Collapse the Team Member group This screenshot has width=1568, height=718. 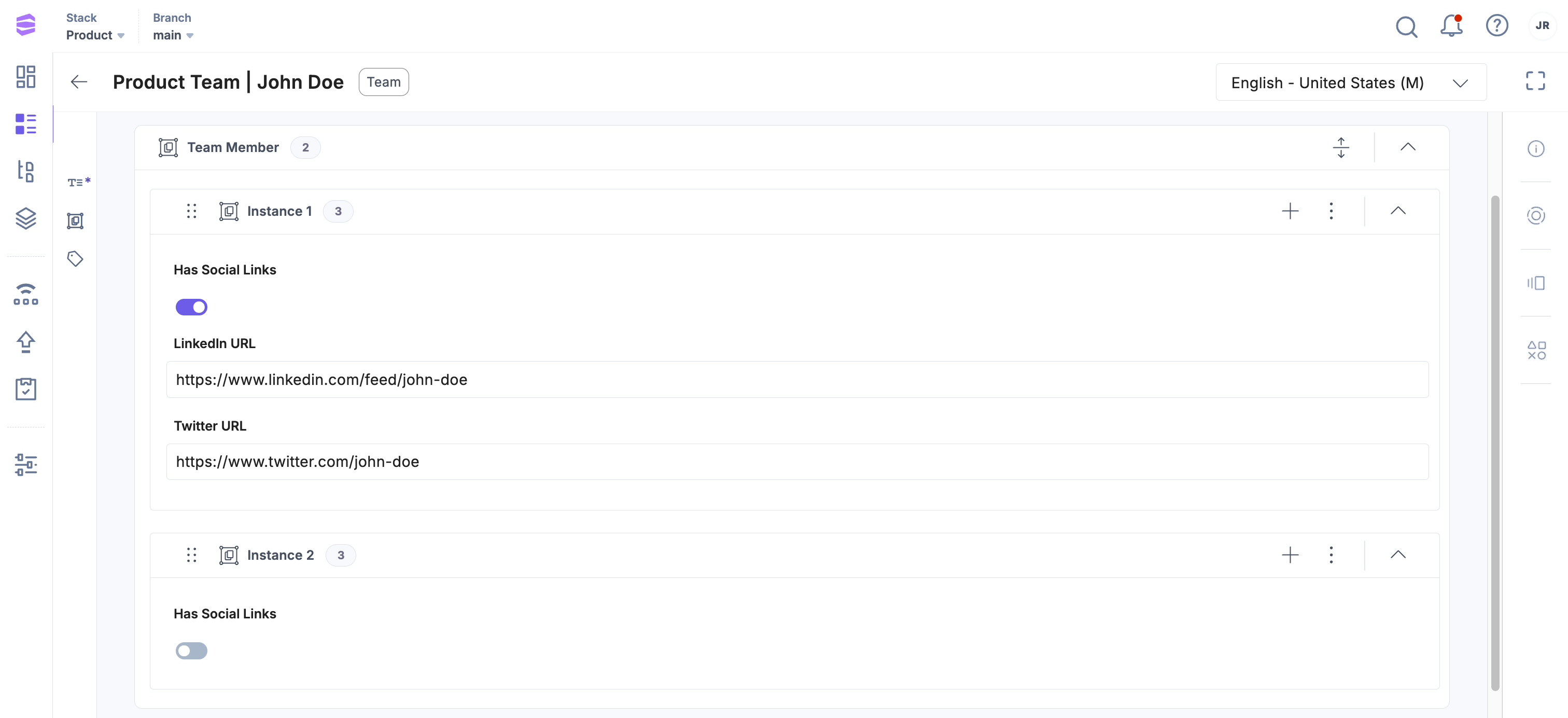tap(1408, 147)
